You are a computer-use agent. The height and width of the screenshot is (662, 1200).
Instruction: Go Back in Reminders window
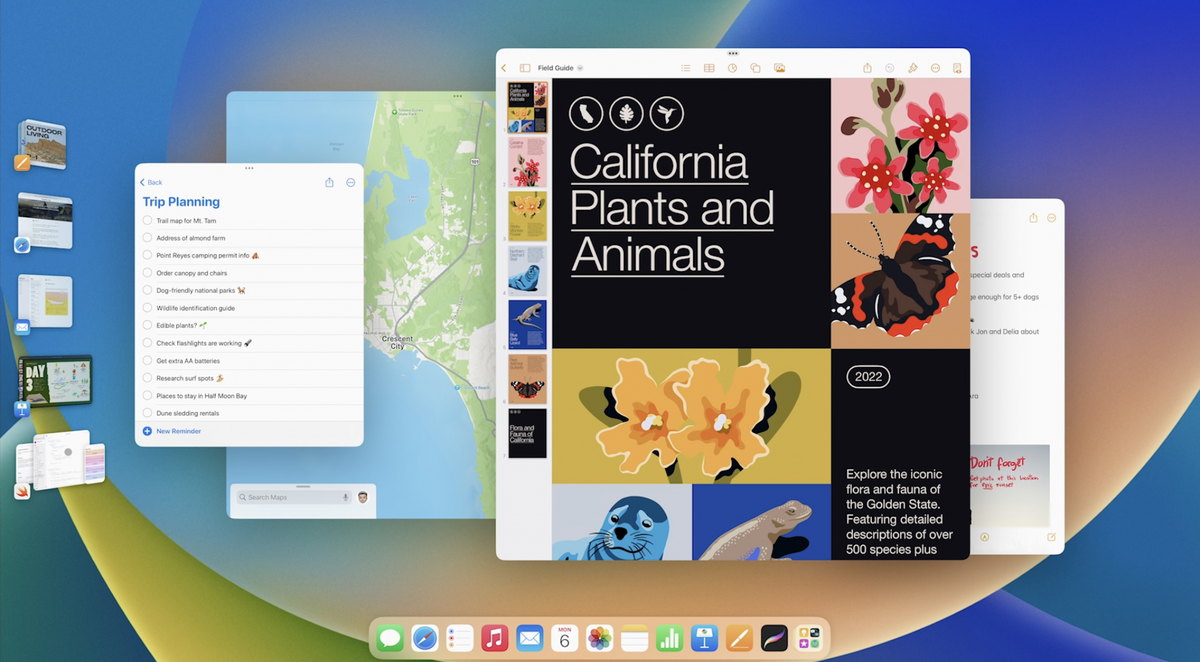pyautogui.click(x=151, y=182)
